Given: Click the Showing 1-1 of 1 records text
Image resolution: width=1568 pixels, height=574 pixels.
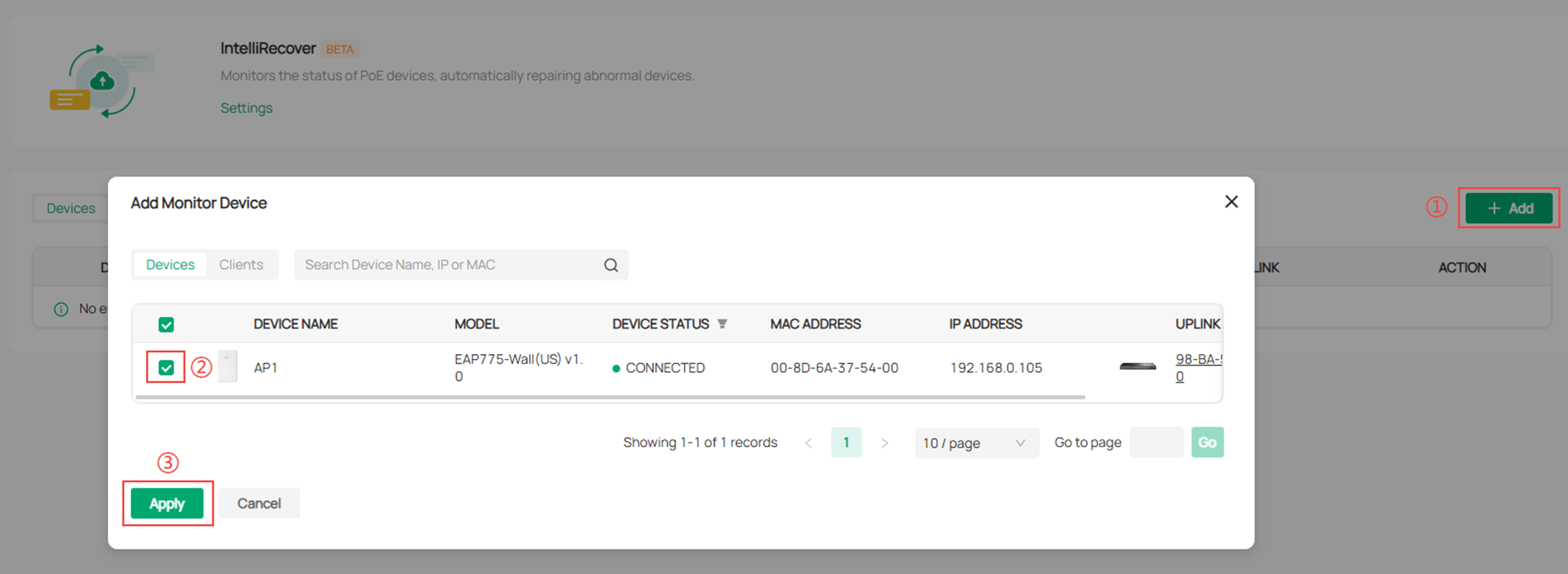Looking at the screenshot, I should (700, 443).
